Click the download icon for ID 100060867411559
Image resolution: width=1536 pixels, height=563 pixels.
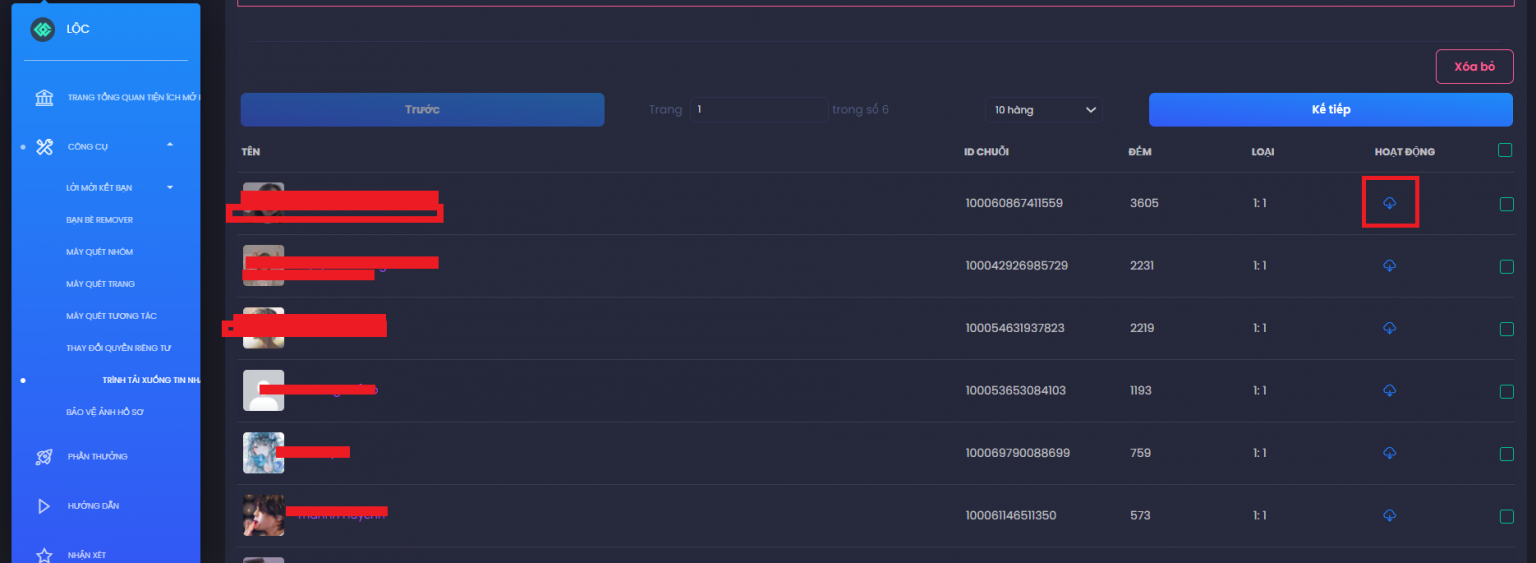(x=1389, y=203)
